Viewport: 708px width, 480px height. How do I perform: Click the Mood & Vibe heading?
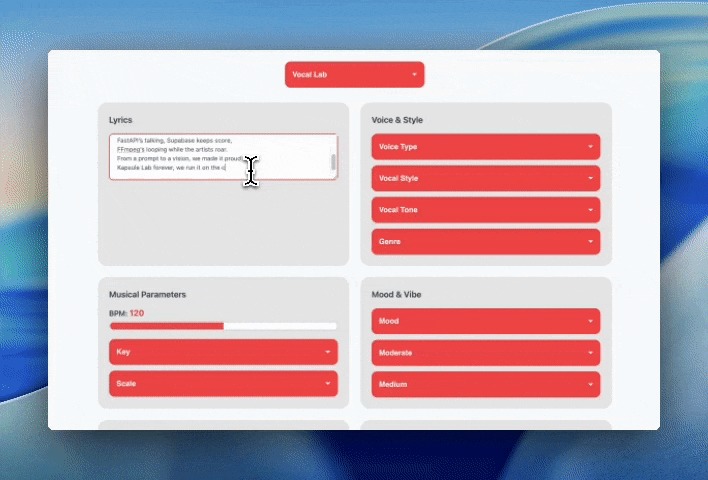[x=396, y=294]
